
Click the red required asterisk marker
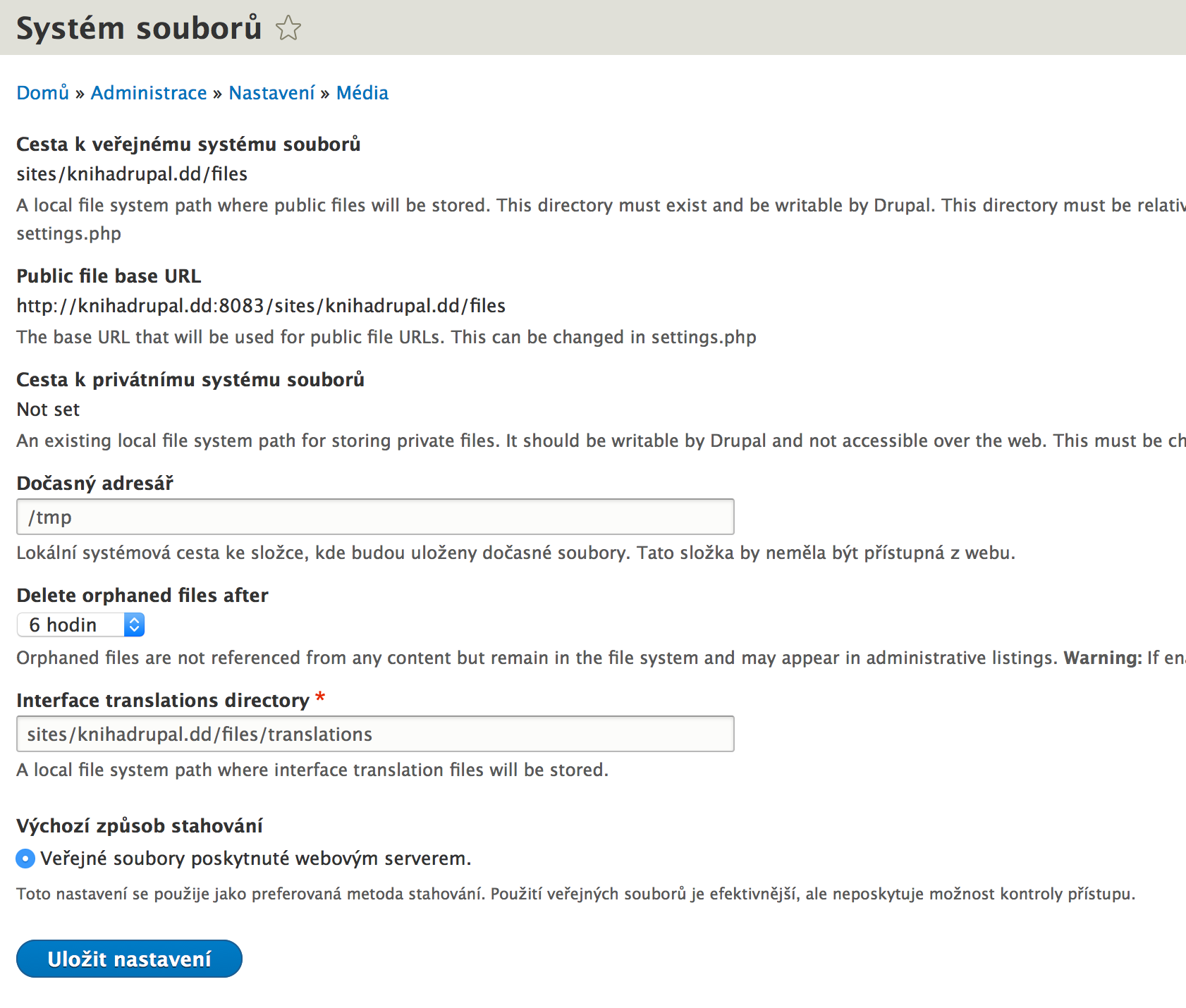[320, 697]
